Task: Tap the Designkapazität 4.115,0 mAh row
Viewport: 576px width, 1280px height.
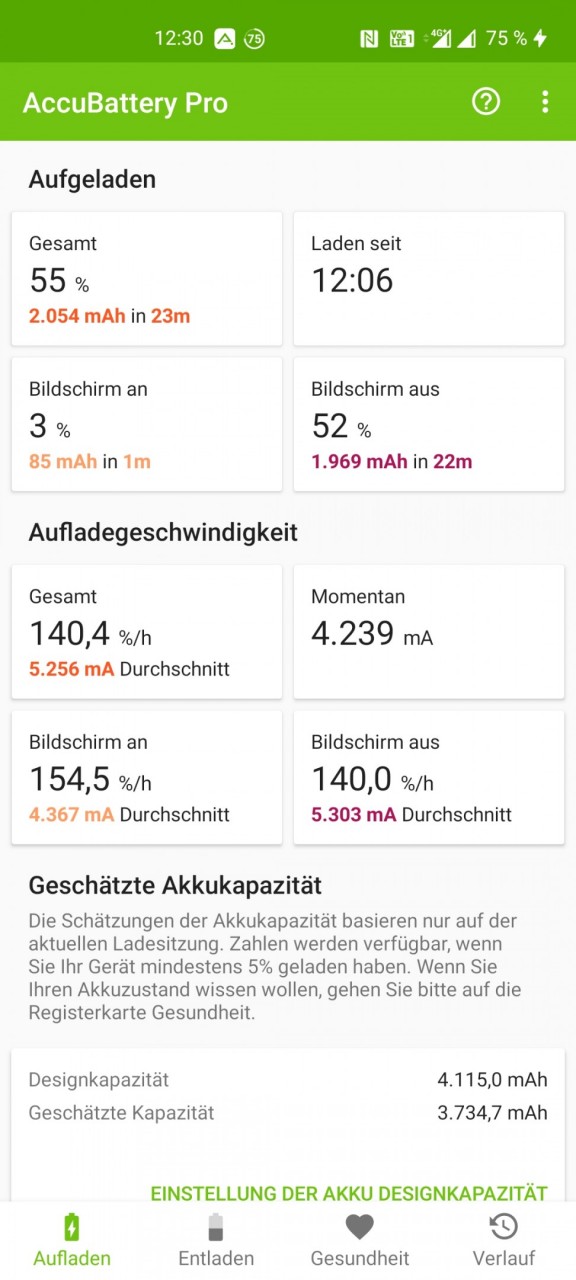Action: (x=288, y=1080)
